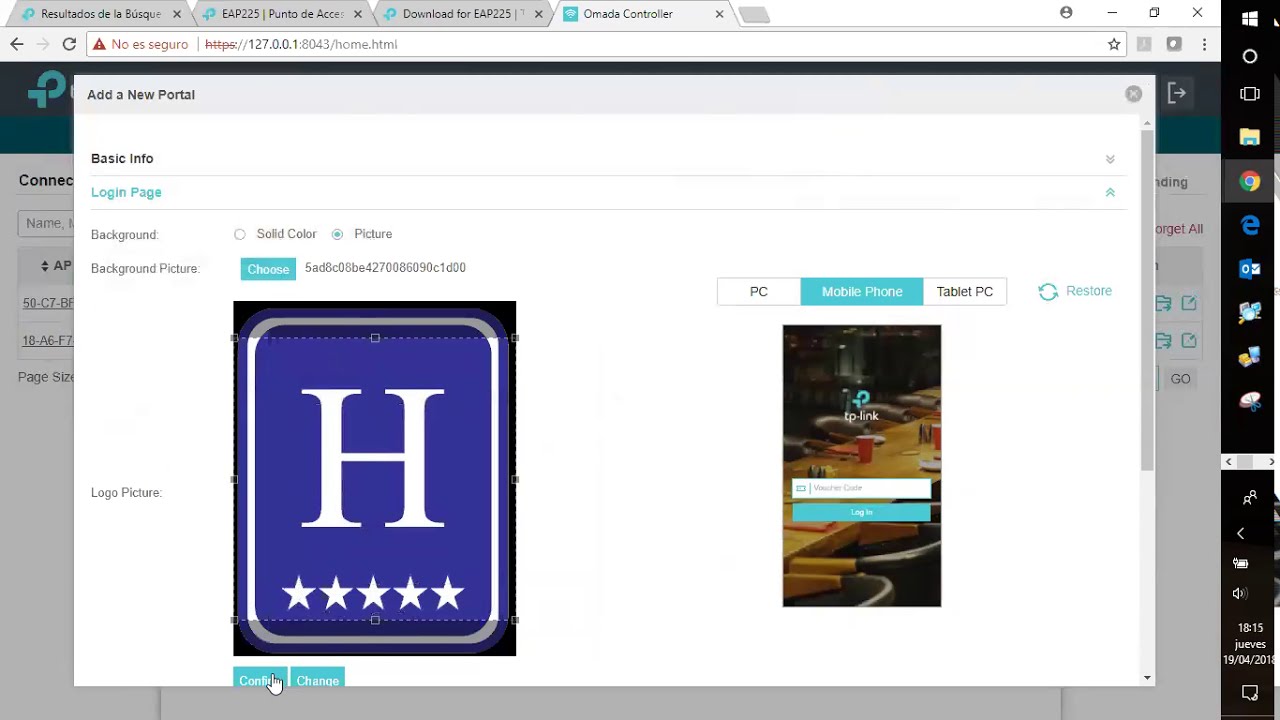Click the Not secure warning icon

click(98, 44)
